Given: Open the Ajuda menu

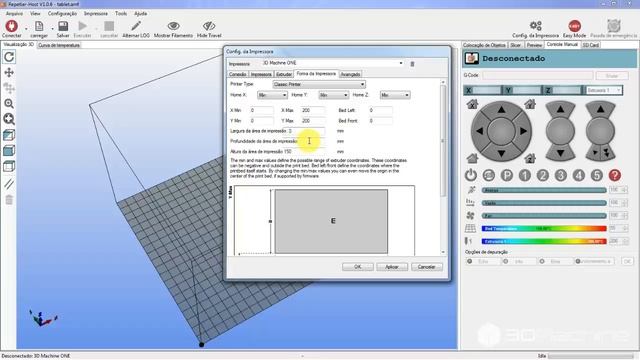Looking at the screenshot, I should click(140, 13).
